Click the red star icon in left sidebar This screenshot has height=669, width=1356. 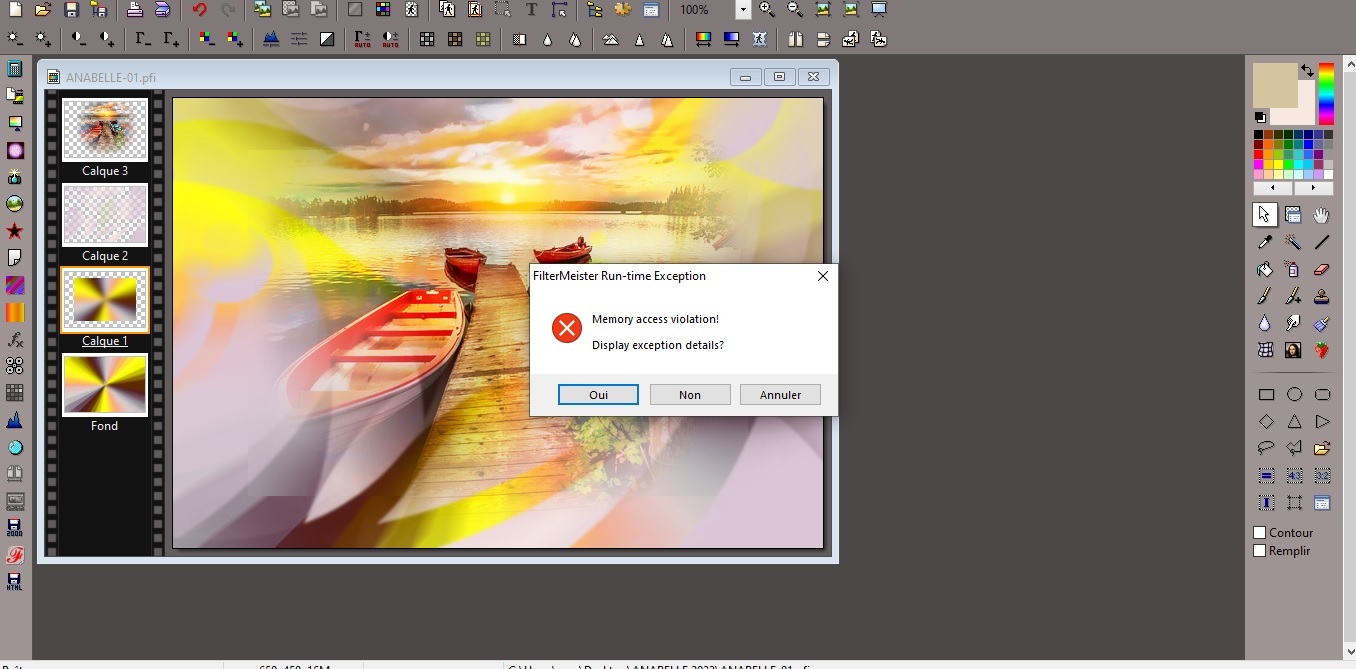(x=15, y=231)
